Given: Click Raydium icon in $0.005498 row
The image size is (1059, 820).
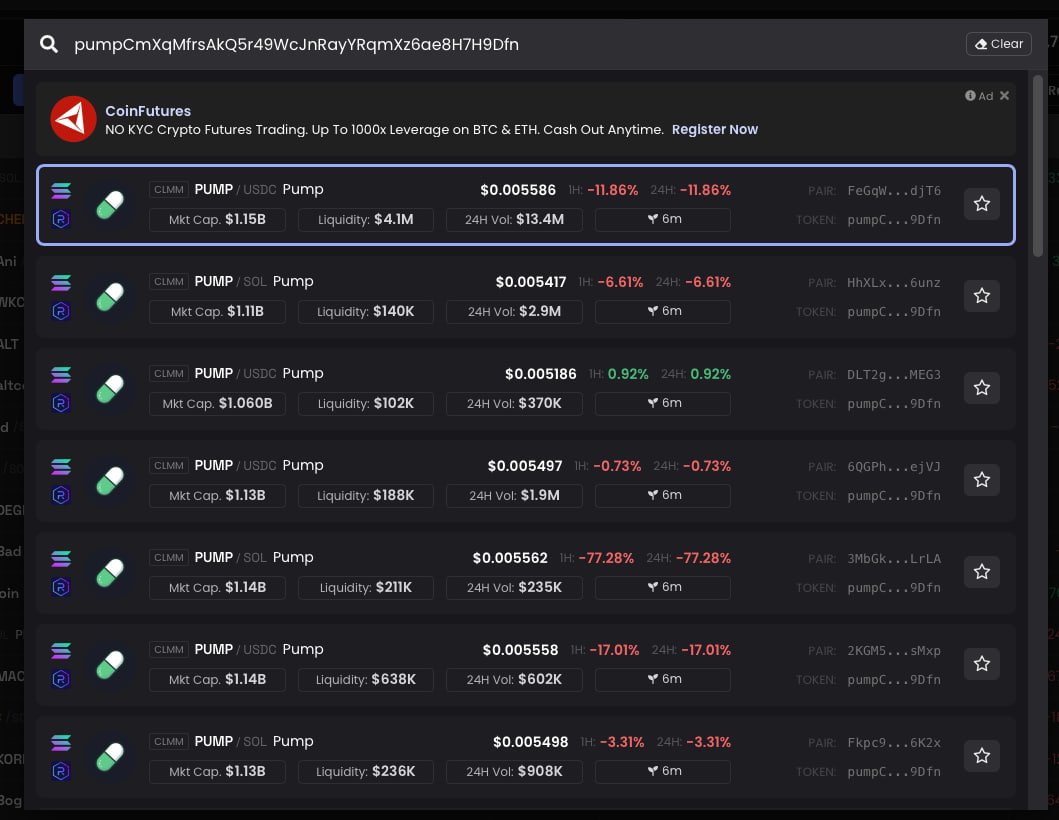Looking at the screenshot, I should click(61, 770).
